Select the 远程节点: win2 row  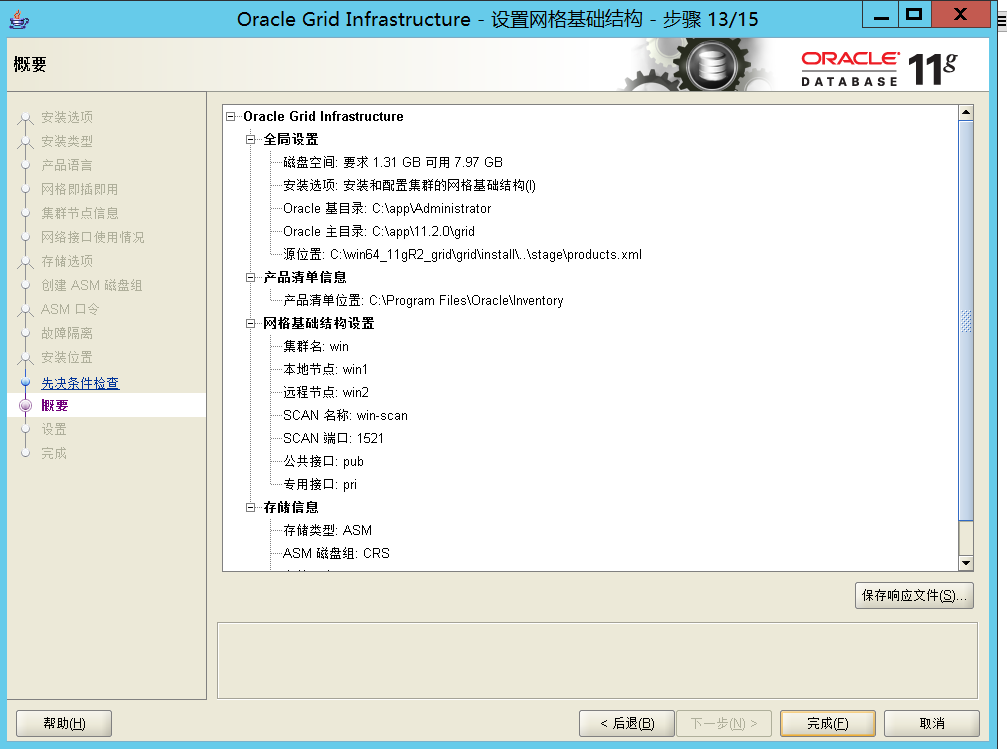[326, 392]
